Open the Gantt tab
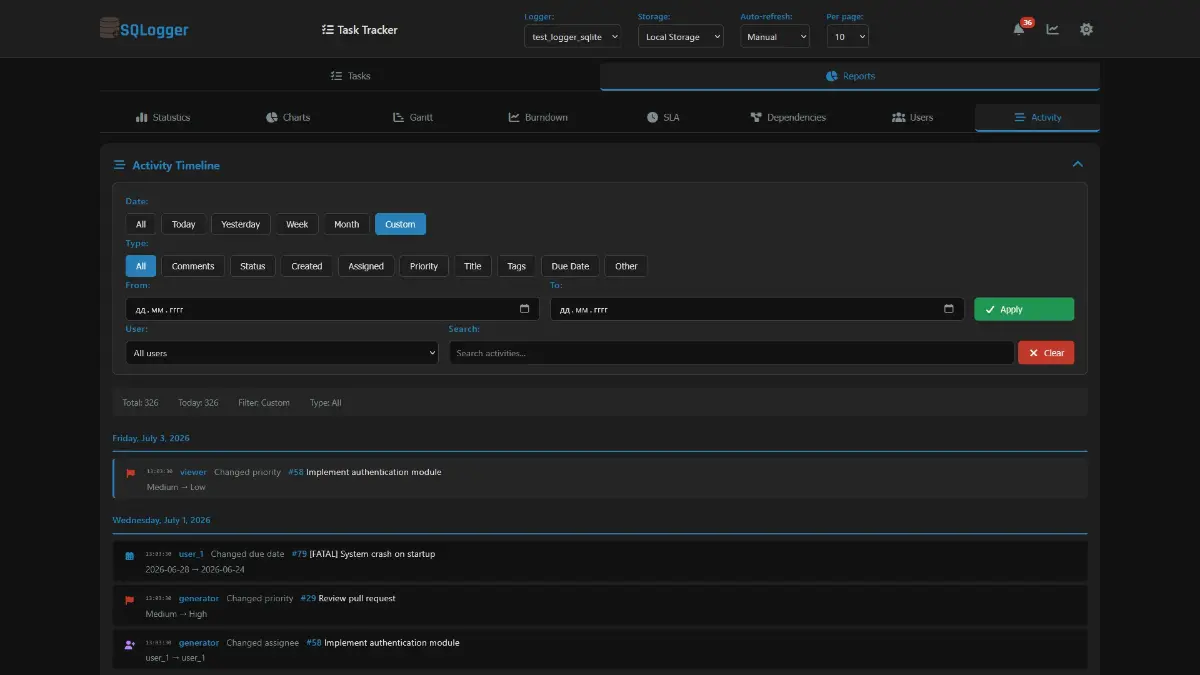1200x675 pixels. click(412, 118)
